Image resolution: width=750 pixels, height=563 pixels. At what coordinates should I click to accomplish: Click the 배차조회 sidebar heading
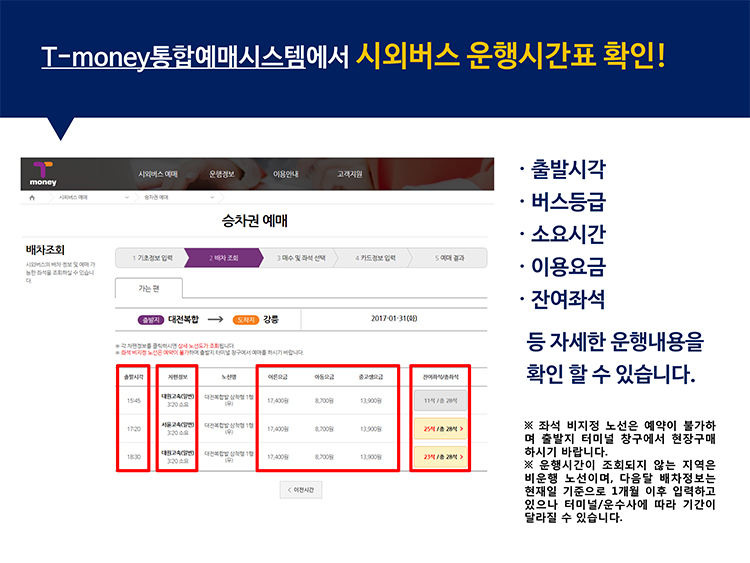[x=45, y=250]
